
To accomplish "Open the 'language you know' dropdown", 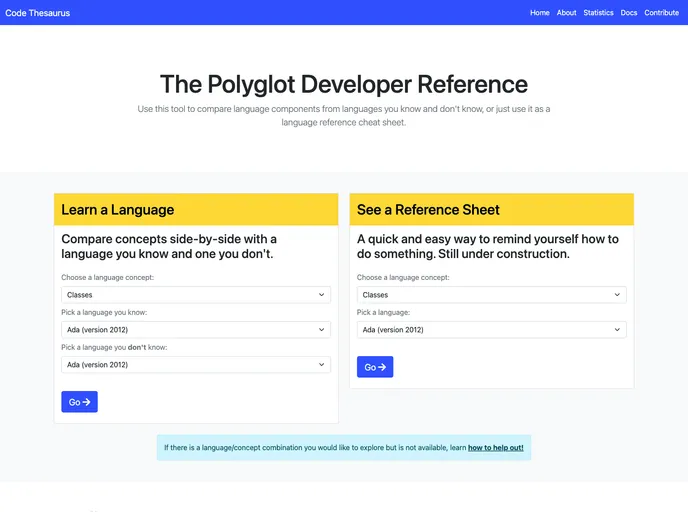I will point(196,329).
